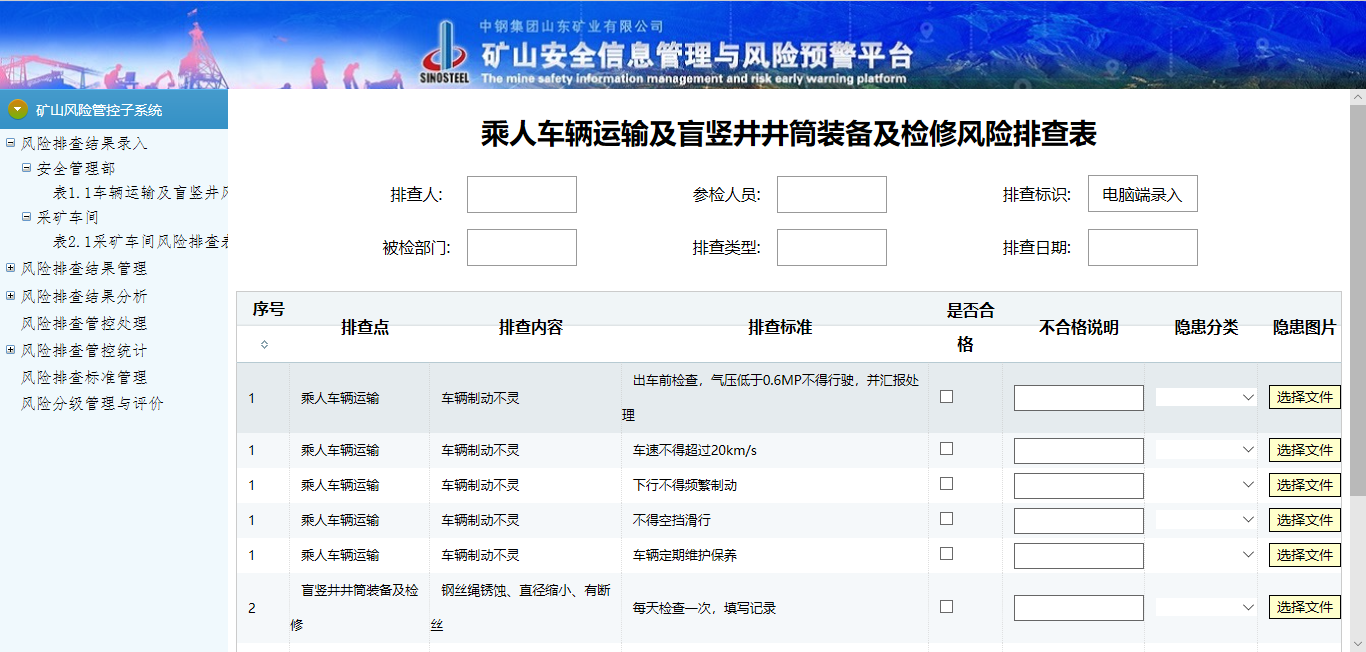Open 隐患分类 dropdown for 下行不得频繁制动 row

(1206, 485)
